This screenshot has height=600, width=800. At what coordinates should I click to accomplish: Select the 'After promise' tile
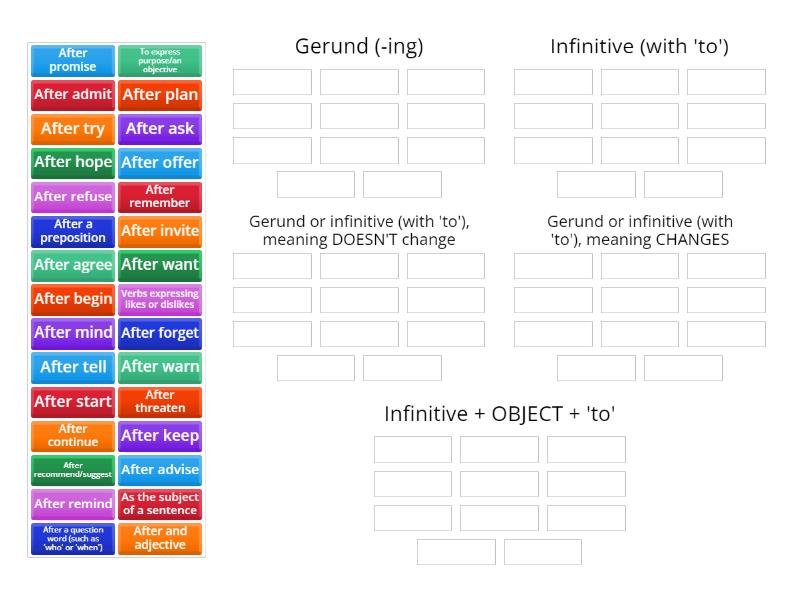click(72, 60)
